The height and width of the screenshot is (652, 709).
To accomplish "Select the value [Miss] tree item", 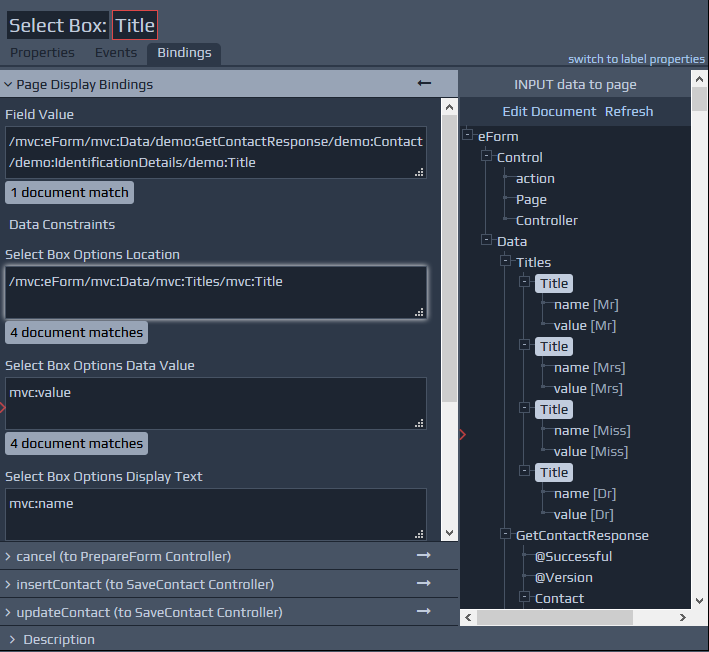I will (x=591, y=451).
